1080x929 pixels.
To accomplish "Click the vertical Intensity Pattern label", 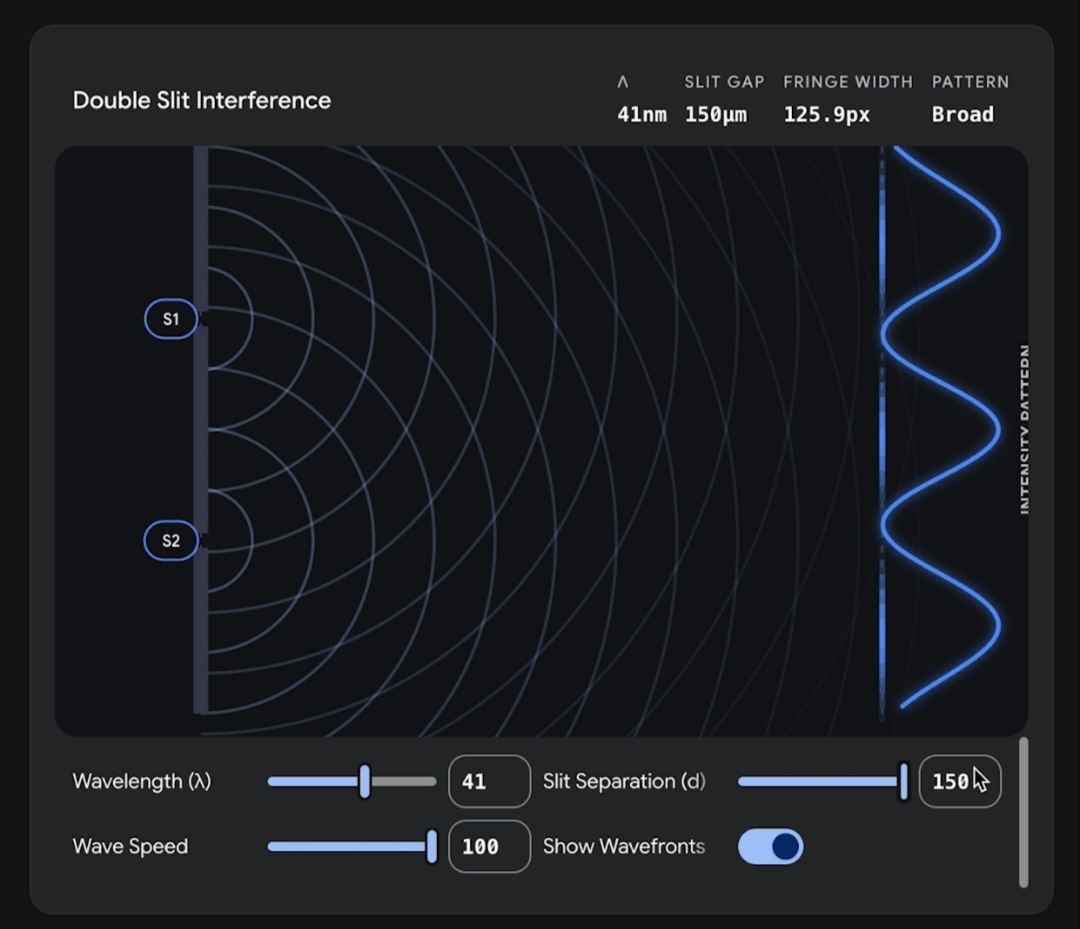I will [1024, 430].
